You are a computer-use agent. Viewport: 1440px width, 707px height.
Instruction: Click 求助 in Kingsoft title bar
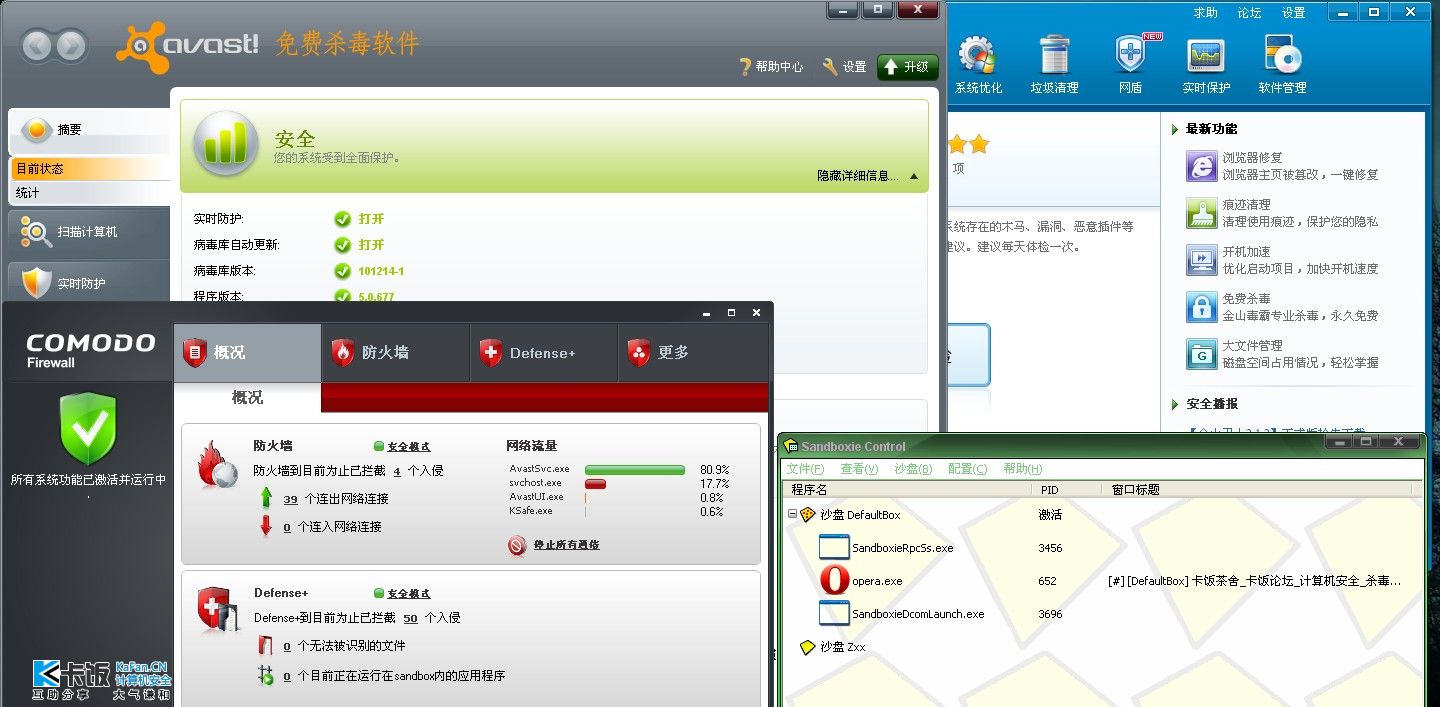click(1206, 13)
